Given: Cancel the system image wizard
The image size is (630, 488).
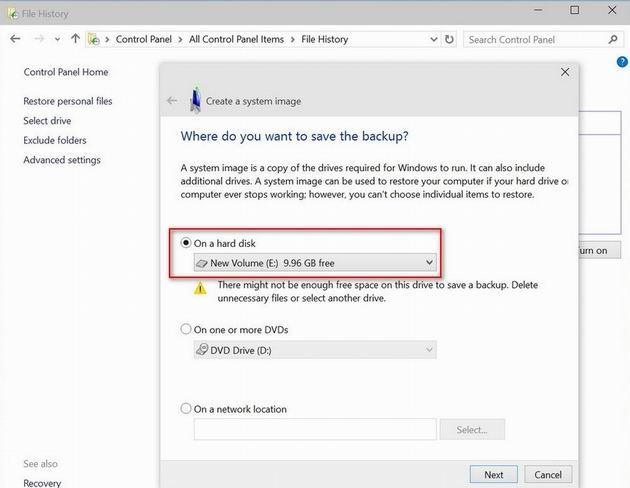Looking at the screenshot, I should click(548, 474).
